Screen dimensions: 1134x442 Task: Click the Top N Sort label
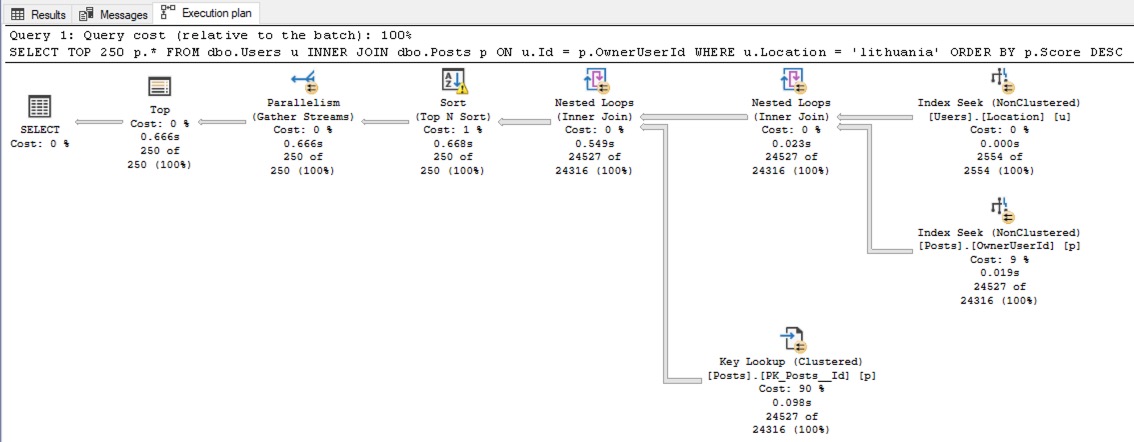[x=455, y=116]
